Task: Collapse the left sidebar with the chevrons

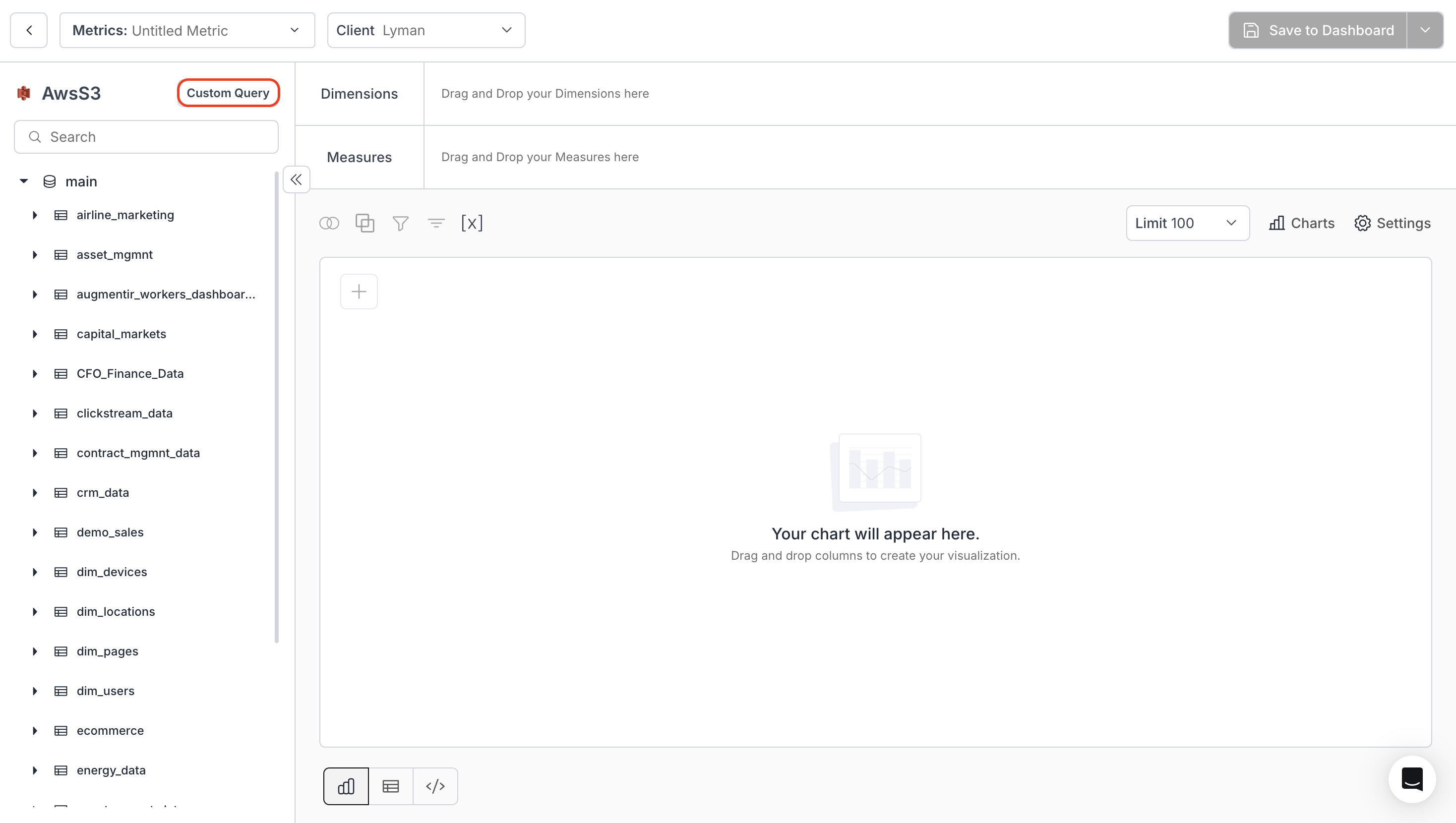Action: 296,179
